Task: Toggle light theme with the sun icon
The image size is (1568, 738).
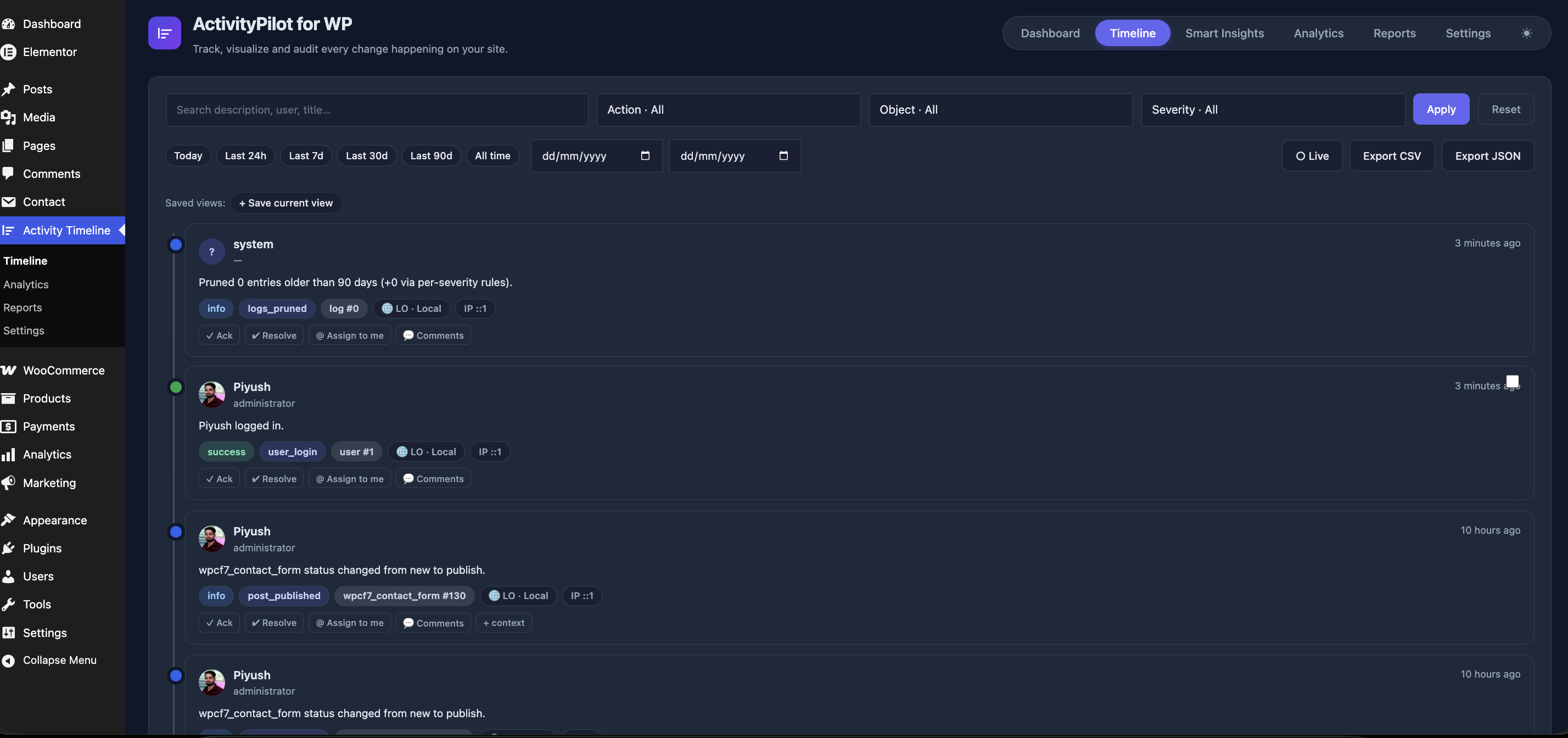Action: pyautogui.click(x=1526, y=33)
